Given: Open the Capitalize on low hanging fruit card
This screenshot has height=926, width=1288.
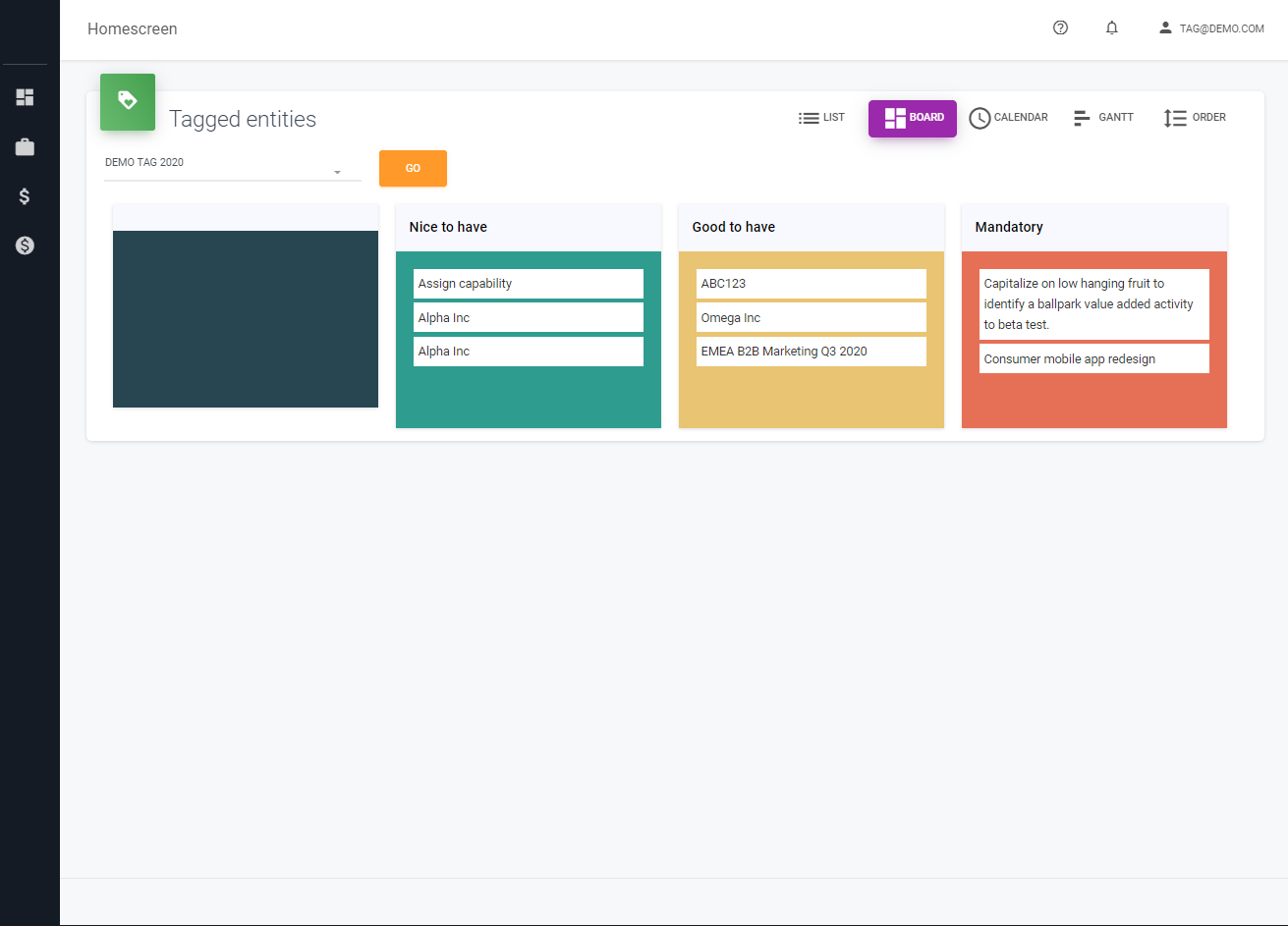Looking at the screenshot, I should point(1094,304).
